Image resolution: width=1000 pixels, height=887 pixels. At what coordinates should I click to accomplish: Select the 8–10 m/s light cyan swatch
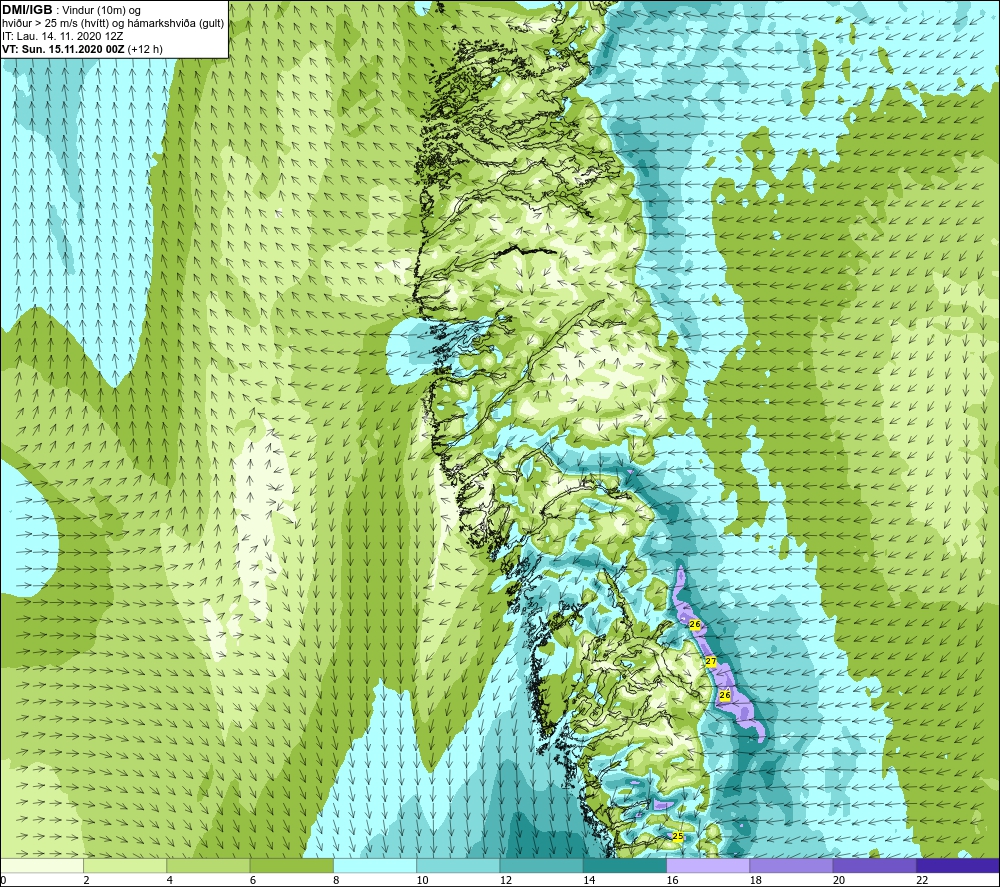click(x=375, y=866)
